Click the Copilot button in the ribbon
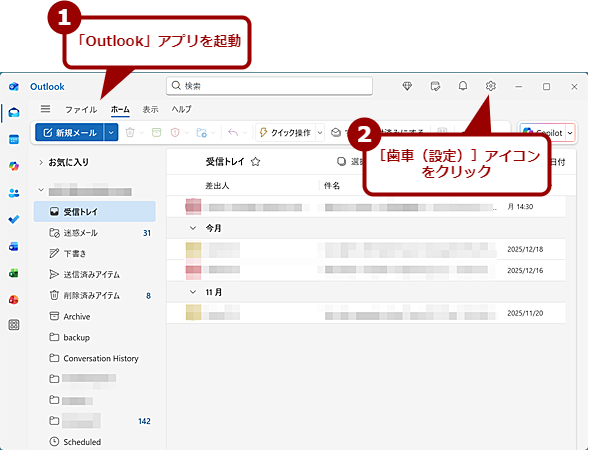 click(542, 133)
